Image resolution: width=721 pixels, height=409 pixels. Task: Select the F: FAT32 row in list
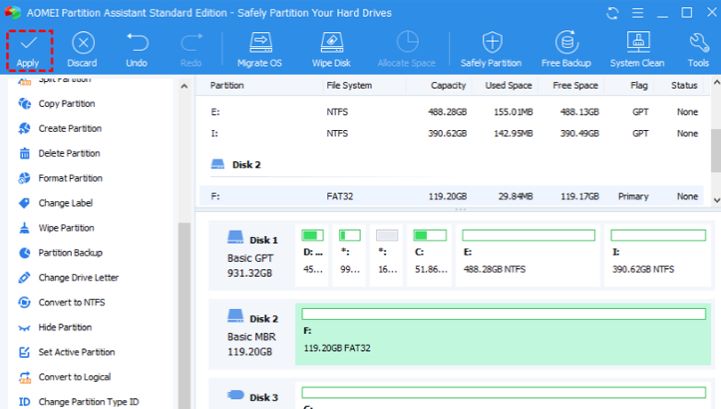click(452, 196)
